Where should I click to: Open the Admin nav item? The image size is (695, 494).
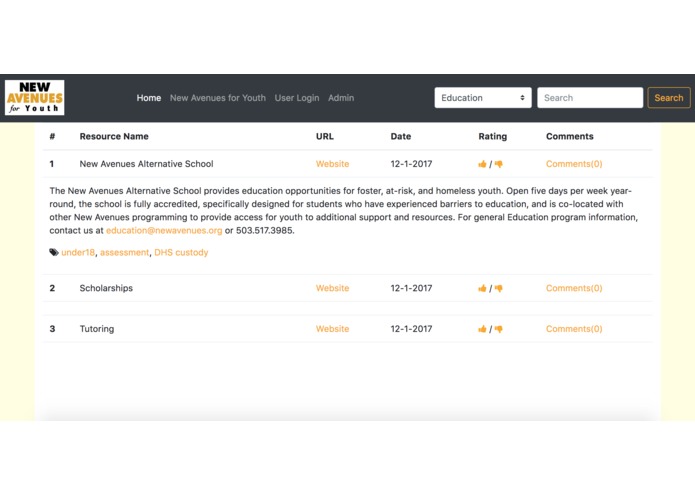pos(341,98)
